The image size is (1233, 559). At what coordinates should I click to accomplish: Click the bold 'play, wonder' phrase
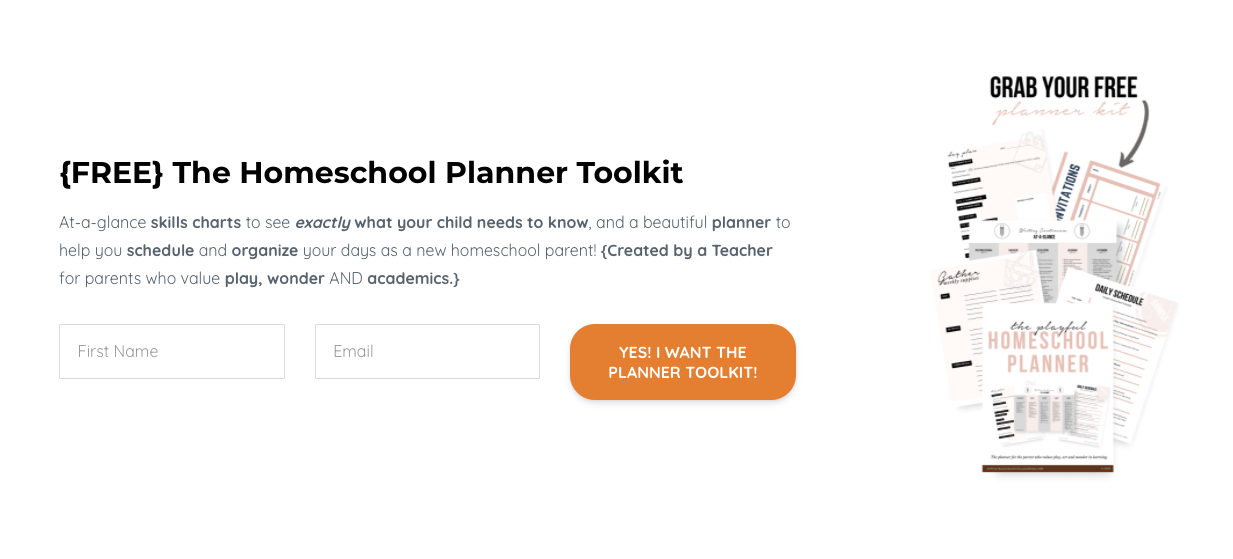tap(274, 278)
